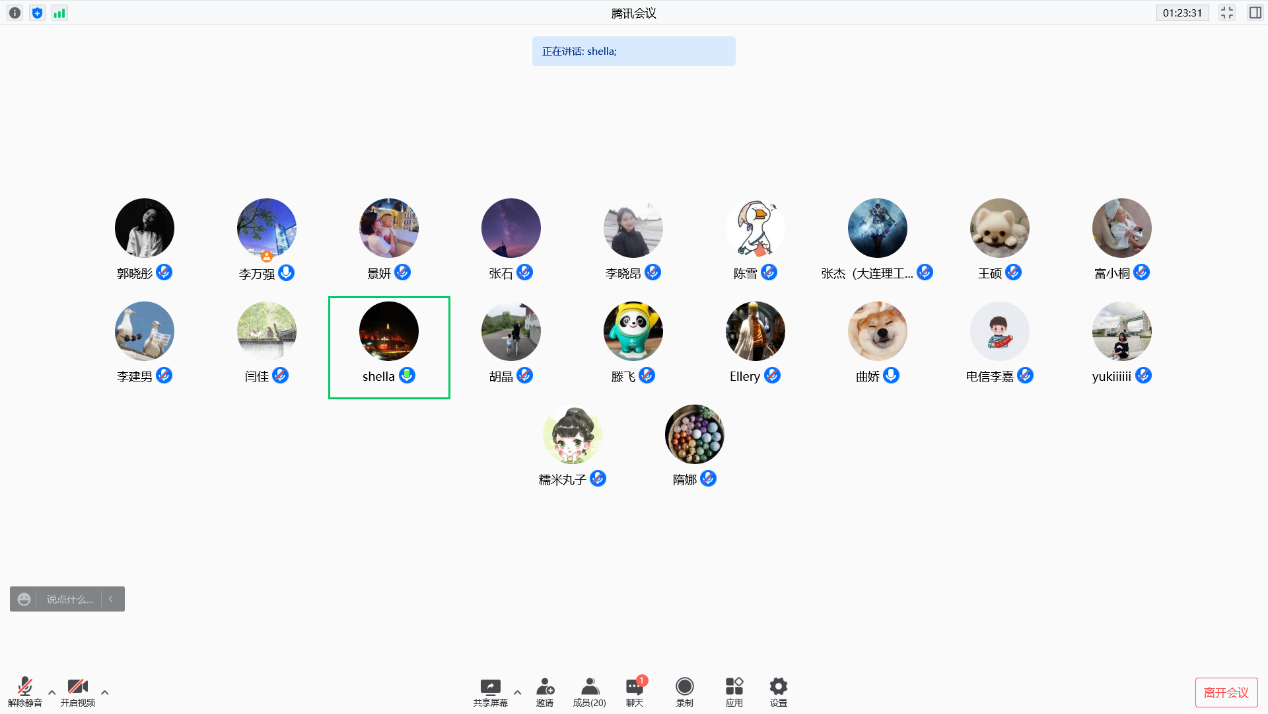Check the green network signal icon
Viewport: 1268px width, 714px height.
tap(60, 13)
